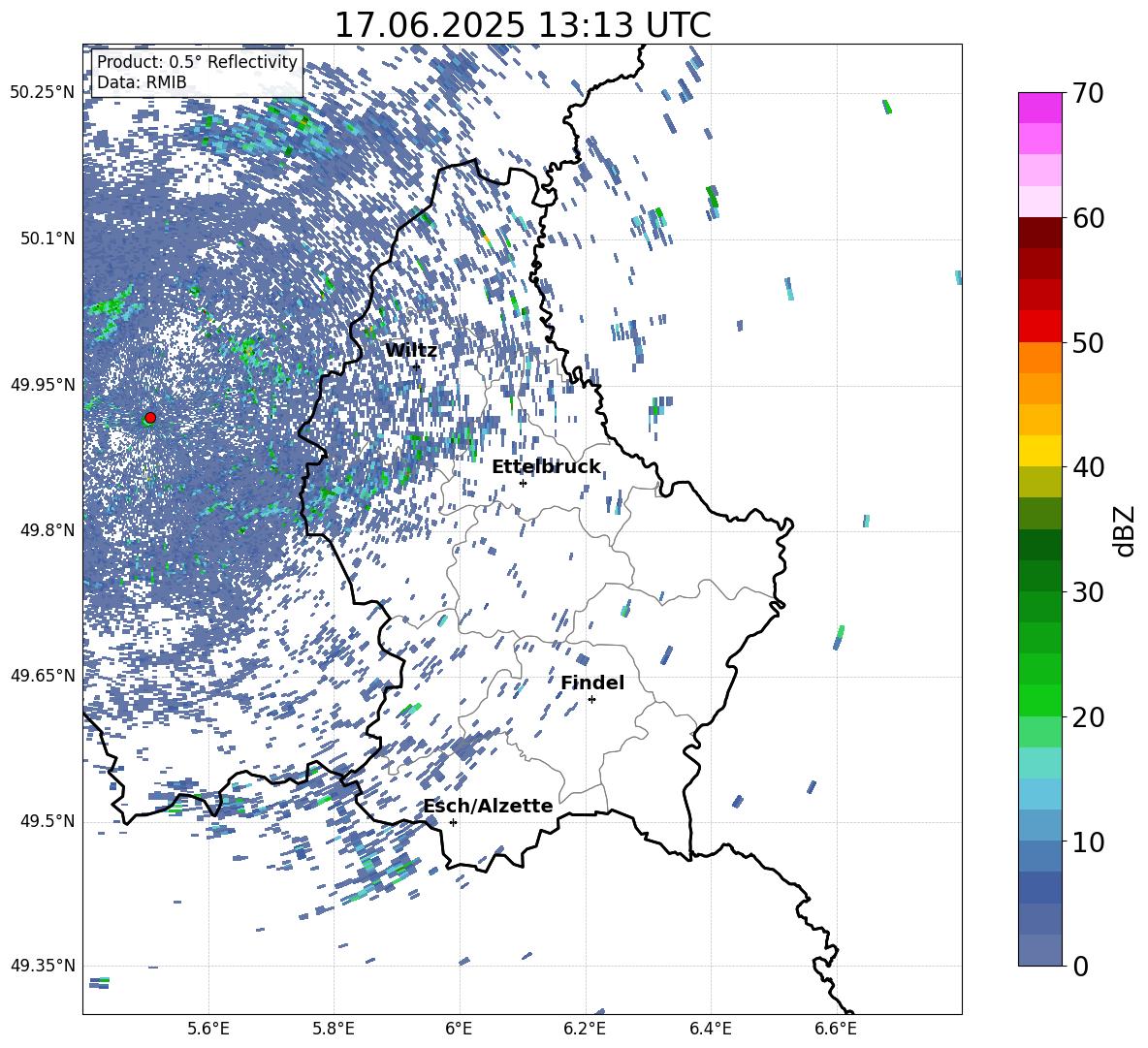1148x1048 pixels.
Task: Click the 0 tick label on colorbar
Action: pos(1080,967)
